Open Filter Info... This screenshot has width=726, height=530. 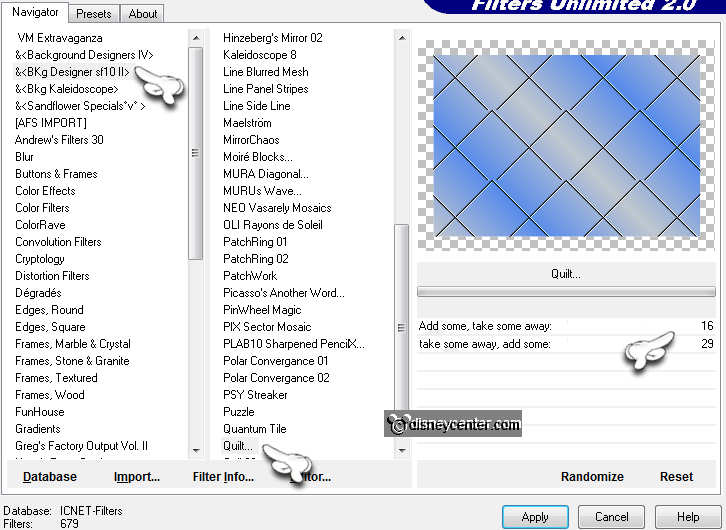coord(223,476)
